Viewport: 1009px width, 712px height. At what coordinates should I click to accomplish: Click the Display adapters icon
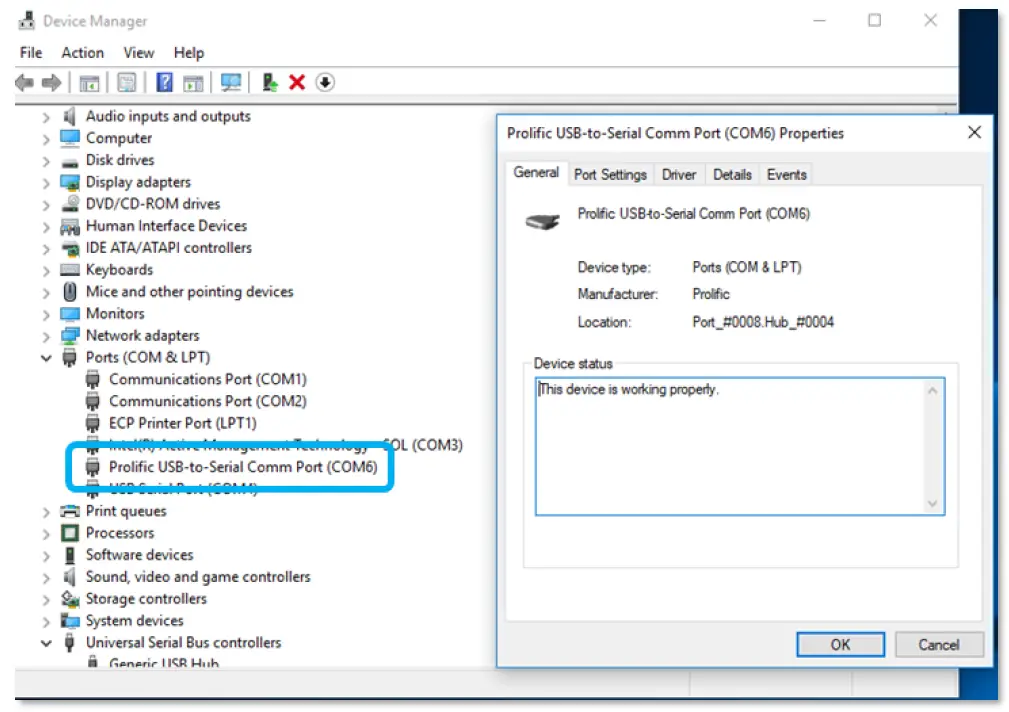(x=69, y=182)
